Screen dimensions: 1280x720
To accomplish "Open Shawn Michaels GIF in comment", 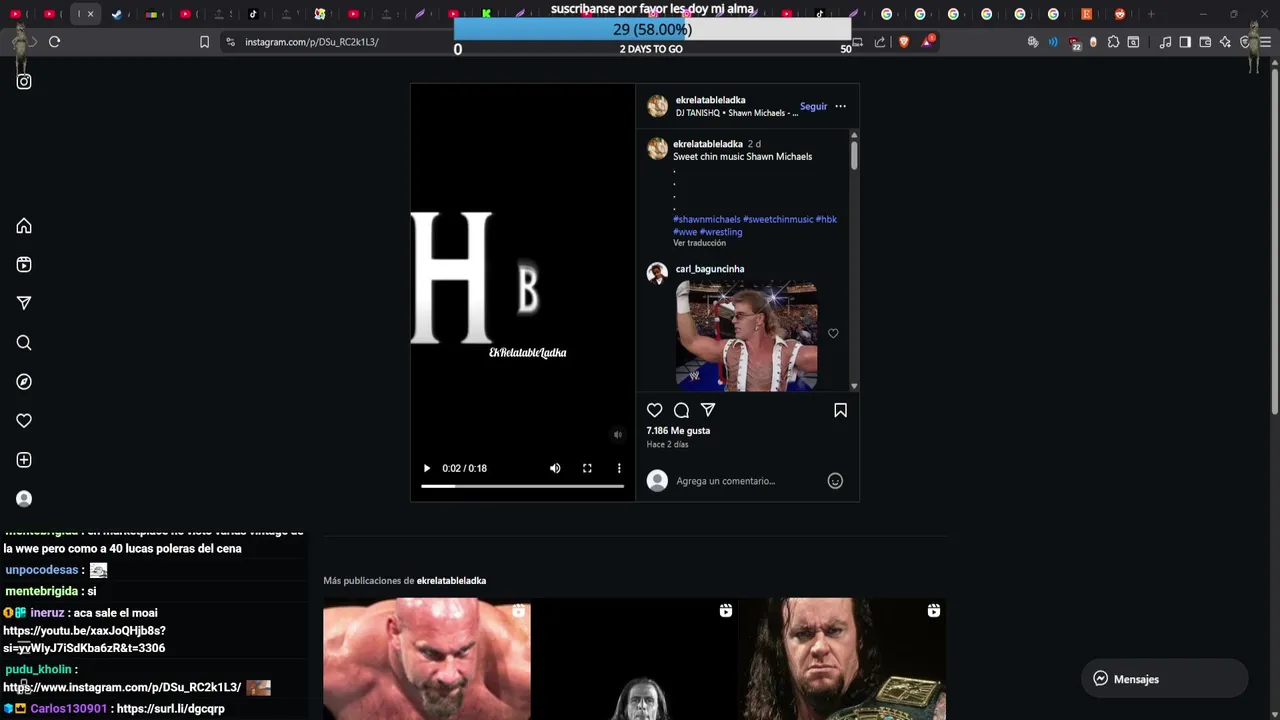I will pos(746,336).
